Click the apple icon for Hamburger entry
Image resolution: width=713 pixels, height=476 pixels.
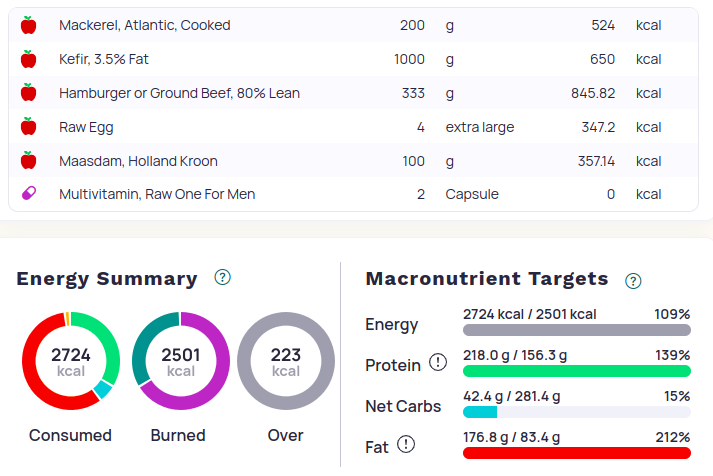(x=28, y=93)
